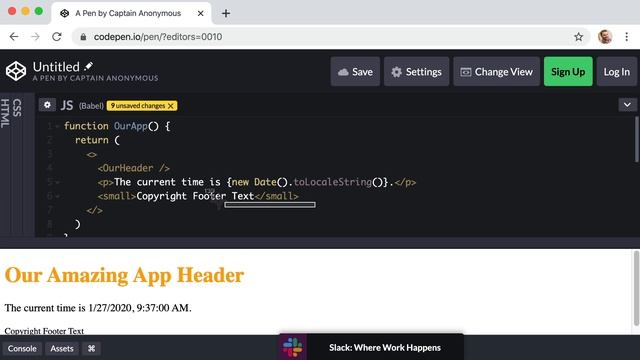Viewport: 640px width, 360px height.
Task: Click the "(Babel)" preprocessor label
Action: [x=91, y=106]
